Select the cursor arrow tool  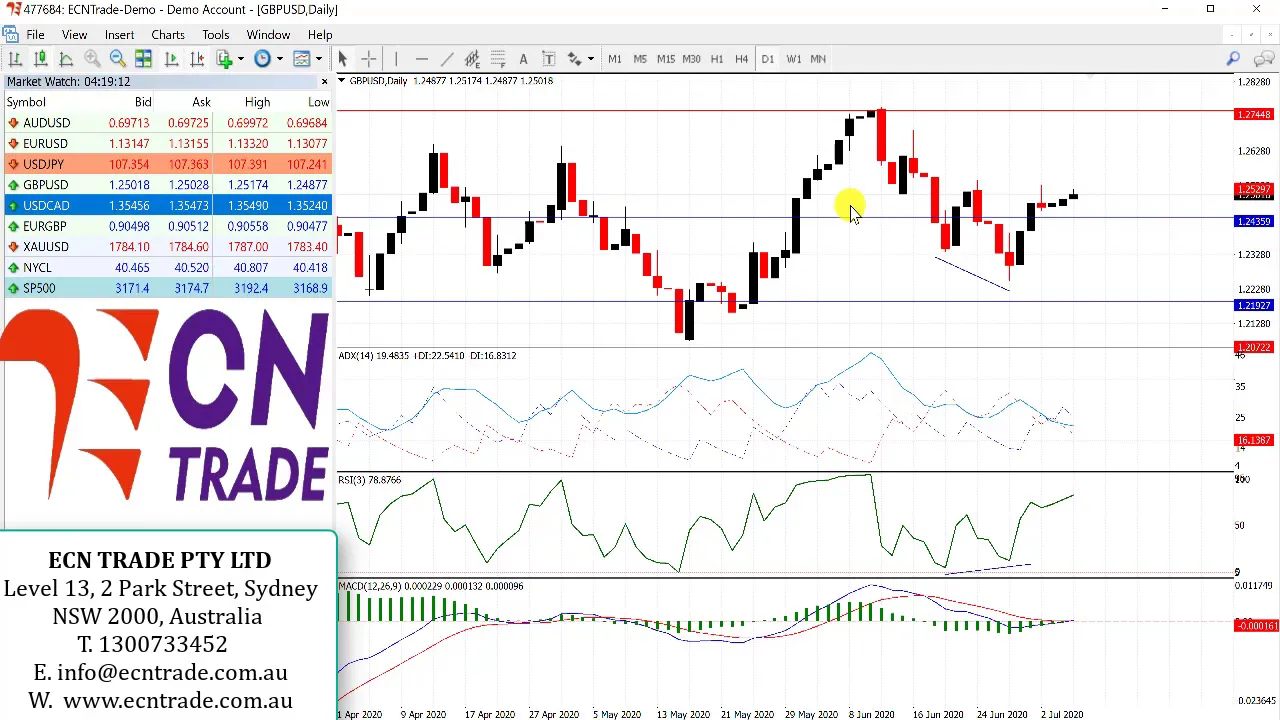pos(342,59)
